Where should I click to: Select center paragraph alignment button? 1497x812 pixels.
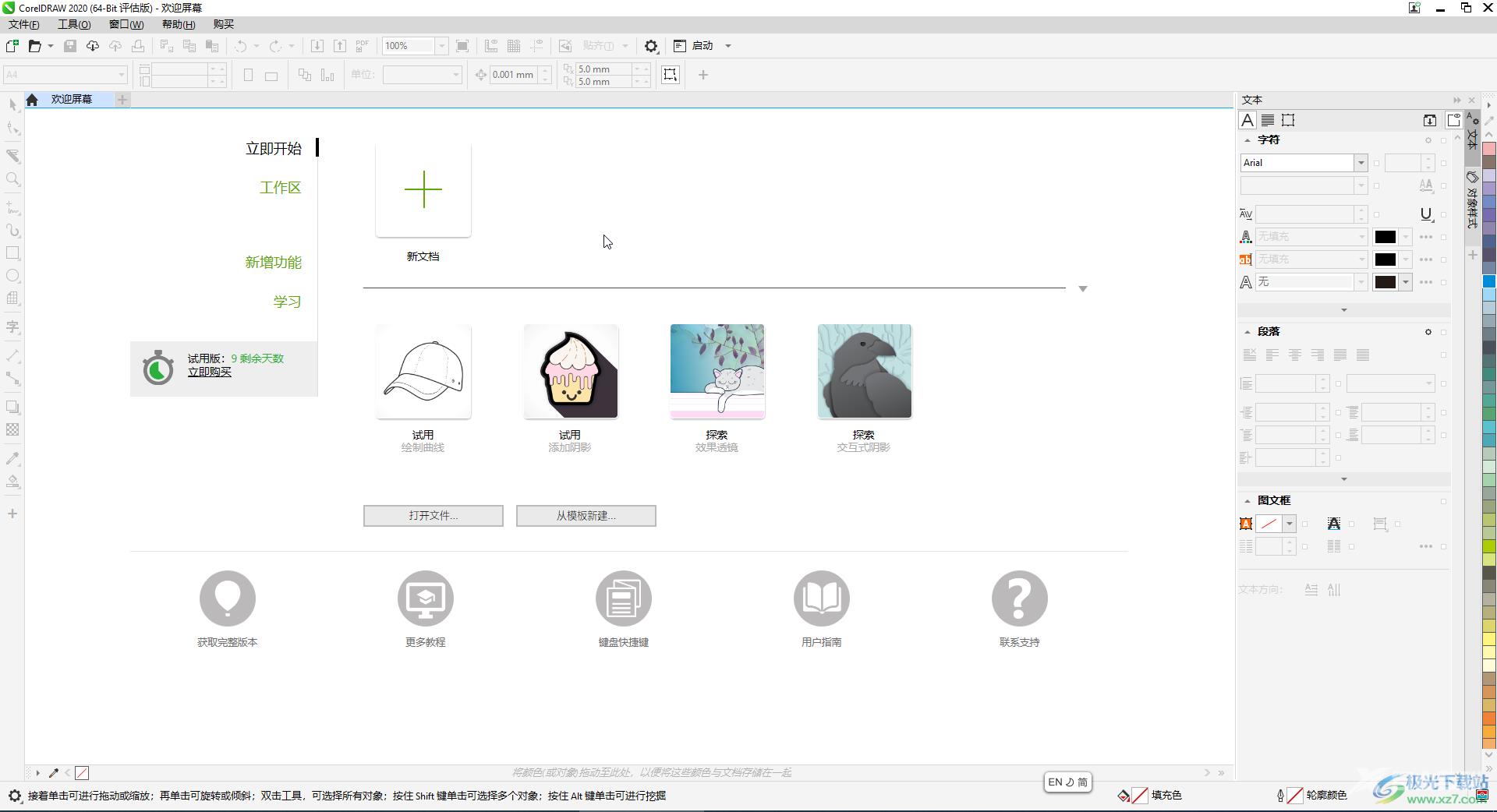[x=1295, y=355]
